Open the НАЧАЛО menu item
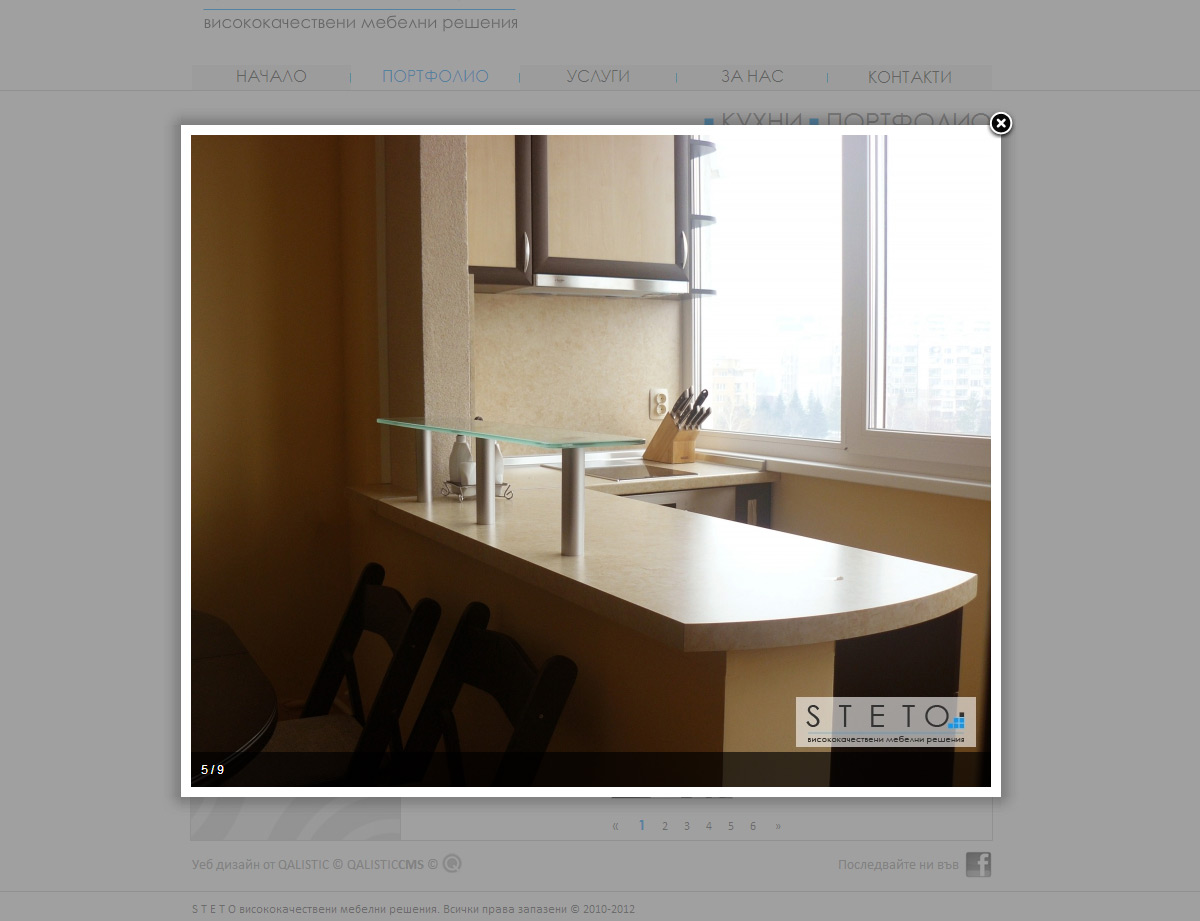1200x921 pixels. [x=271, y=77]
